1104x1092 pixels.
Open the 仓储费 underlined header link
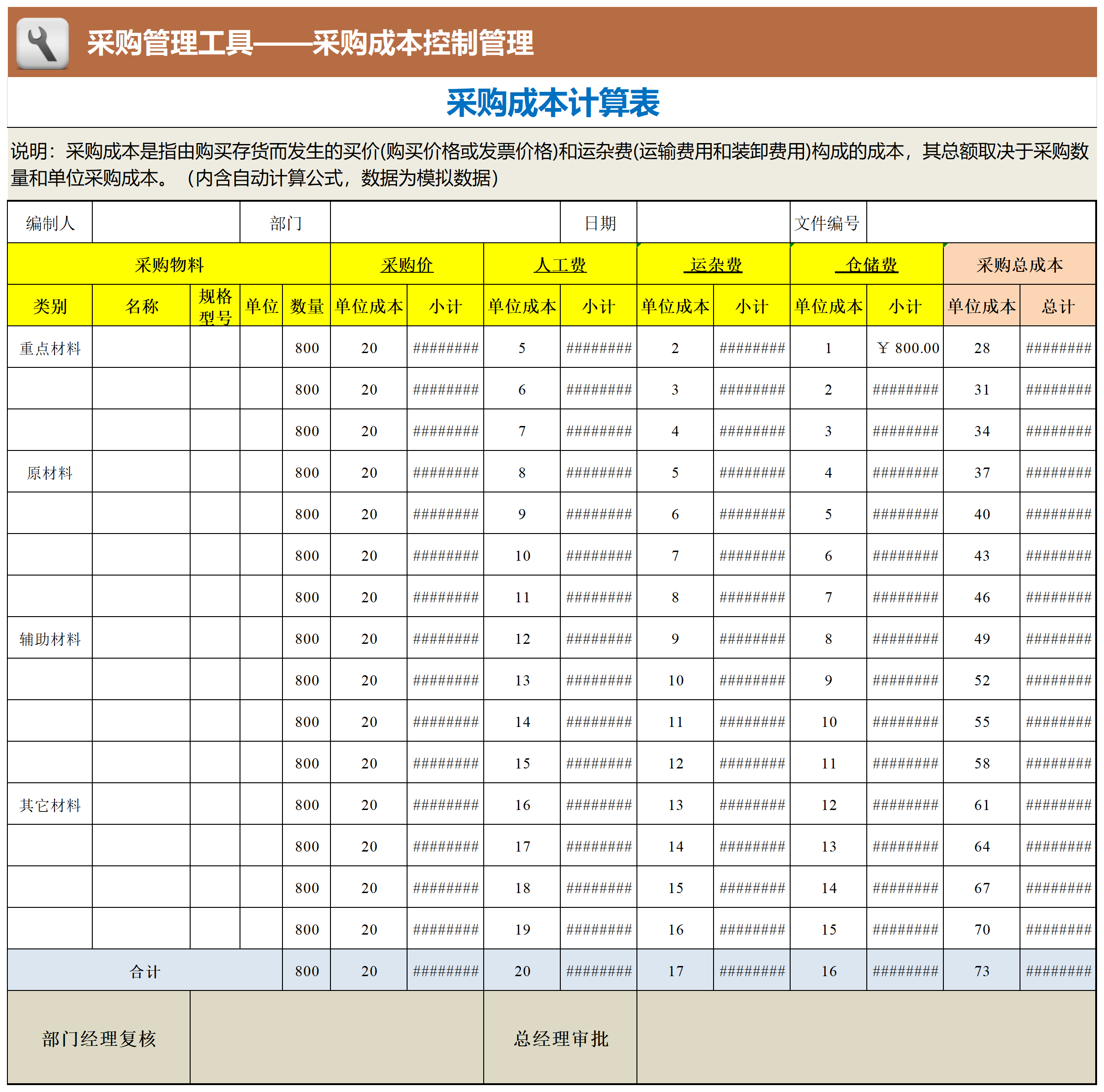pos(866,264)
